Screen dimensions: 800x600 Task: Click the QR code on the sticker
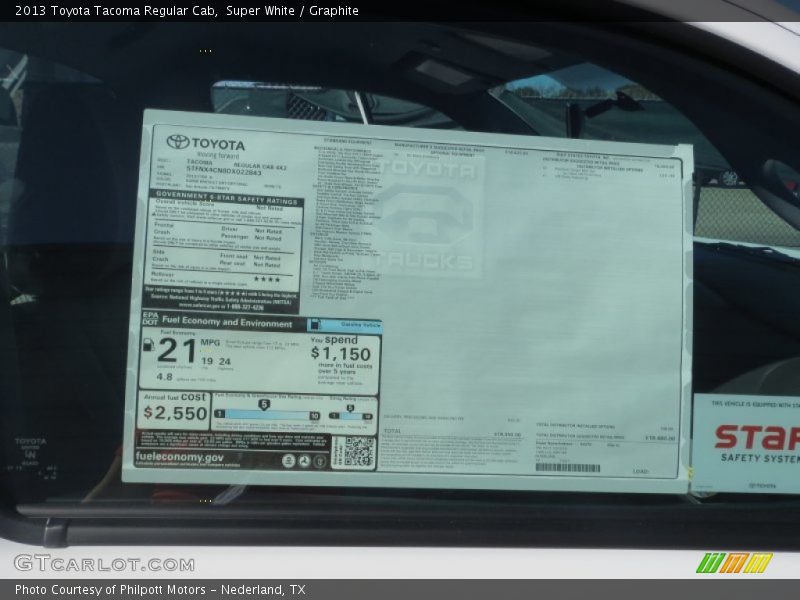pos(359,453)
